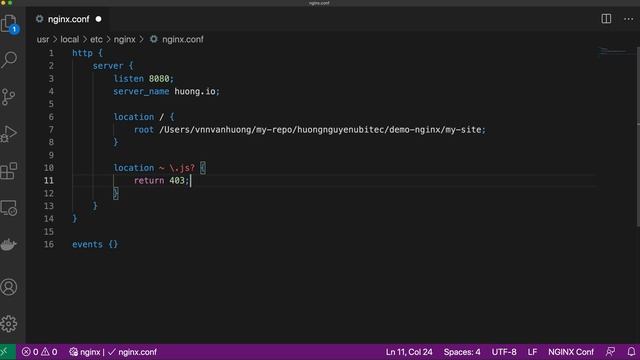Click the 'huong.io' server name value
This screenshot has width=640, height=360.
click(195, 91)
